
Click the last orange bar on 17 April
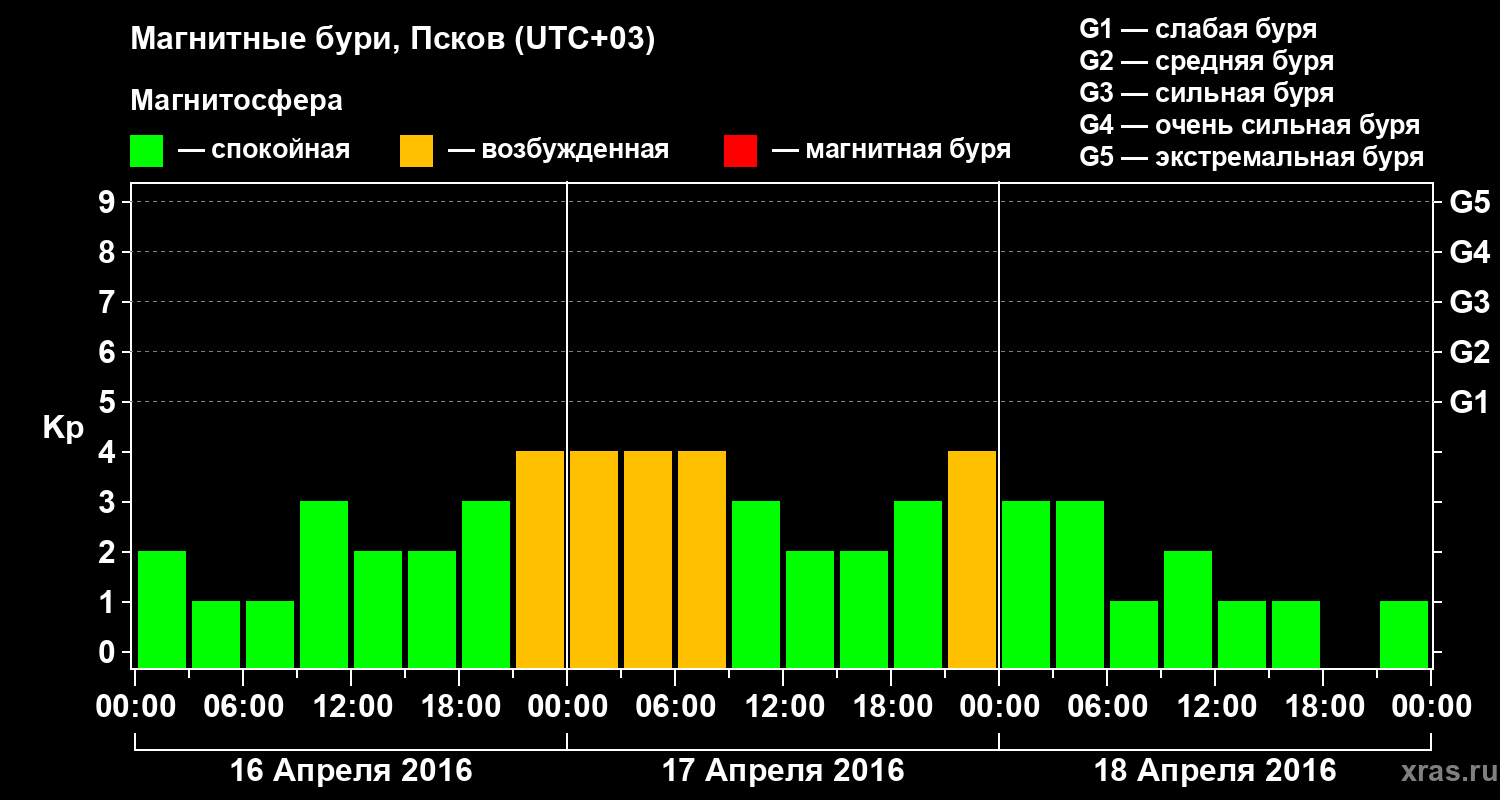coord(972,559)
